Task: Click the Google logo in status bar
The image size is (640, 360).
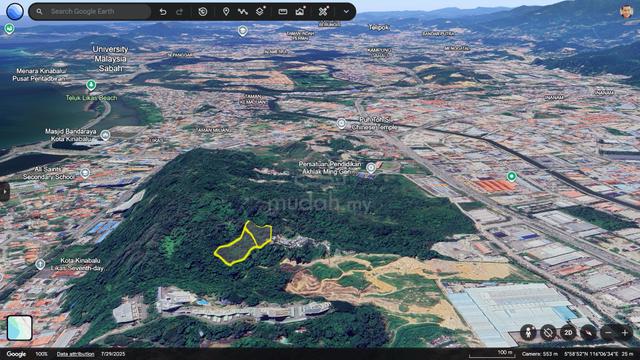Action: [x=16, y=354]
